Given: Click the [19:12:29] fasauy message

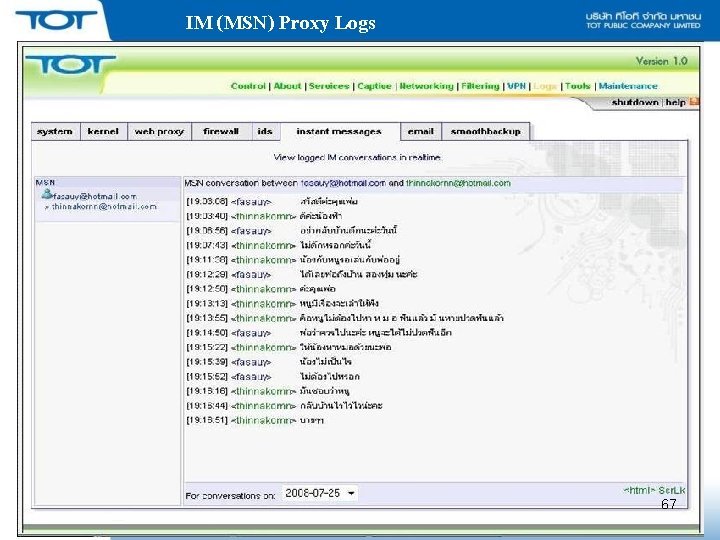Looking at the screenshot, I should pos(302,275).
